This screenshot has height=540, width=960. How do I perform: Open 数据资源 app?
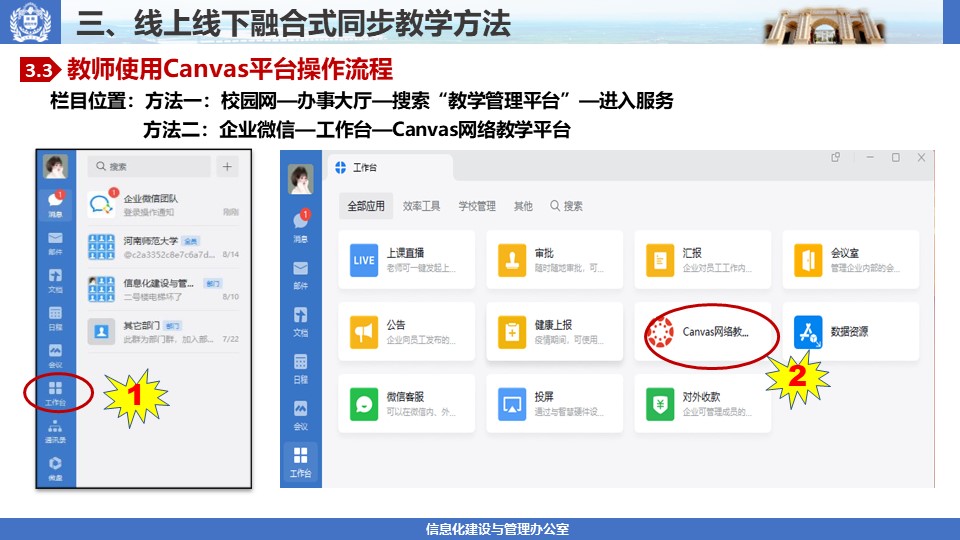click(x=851, y=332)
